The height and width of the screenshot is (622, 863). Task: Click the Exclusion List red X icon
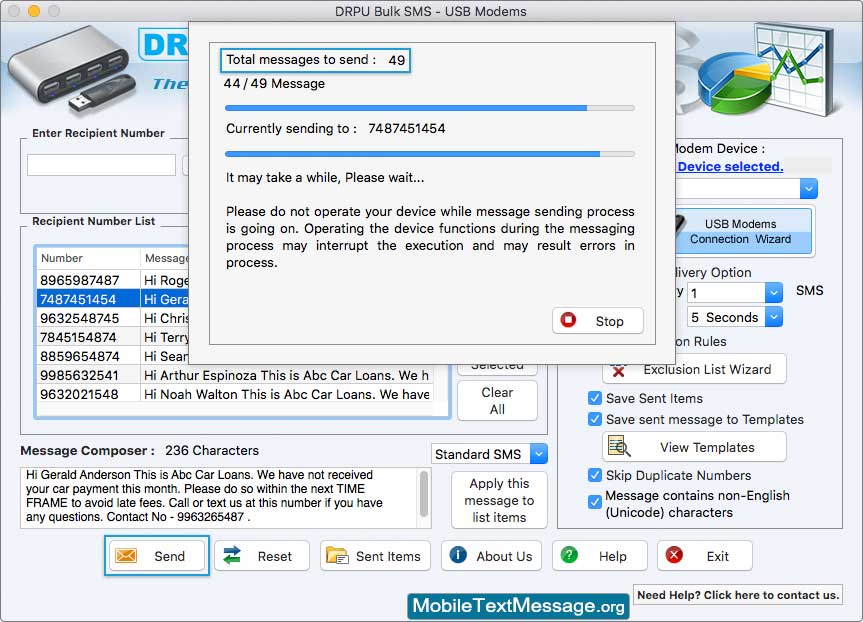618,370
